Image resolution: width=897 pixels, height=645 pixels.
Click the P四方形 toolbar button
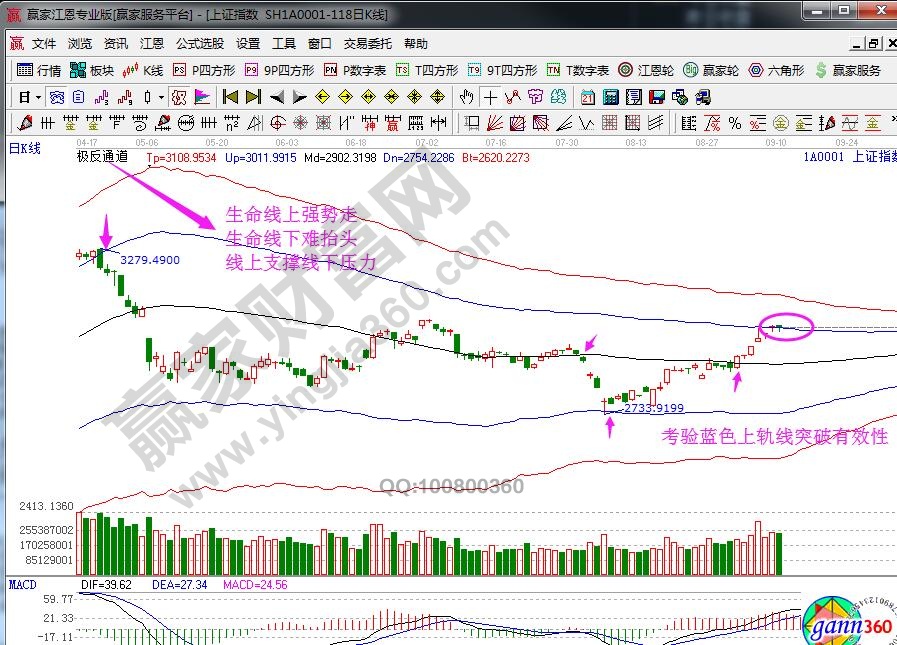(205, 70)
